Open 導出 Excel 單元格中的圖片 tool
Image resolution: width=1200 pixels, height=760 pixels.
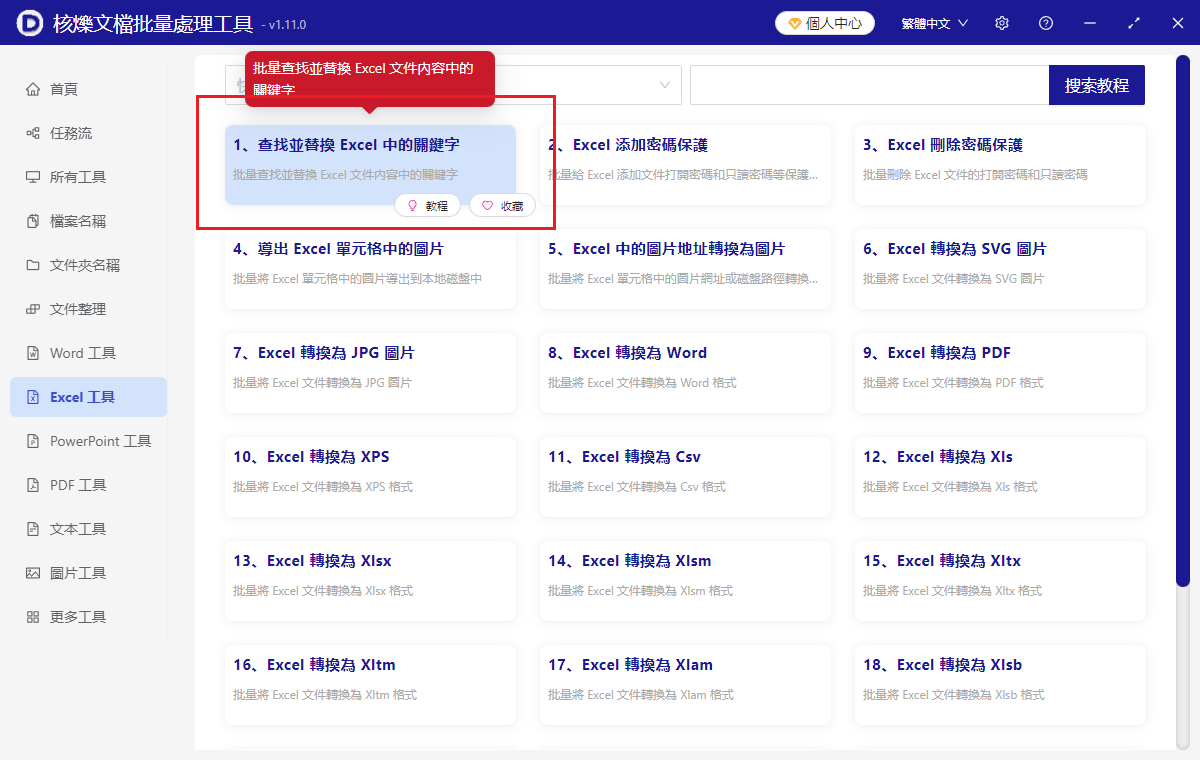click(370, 269)
